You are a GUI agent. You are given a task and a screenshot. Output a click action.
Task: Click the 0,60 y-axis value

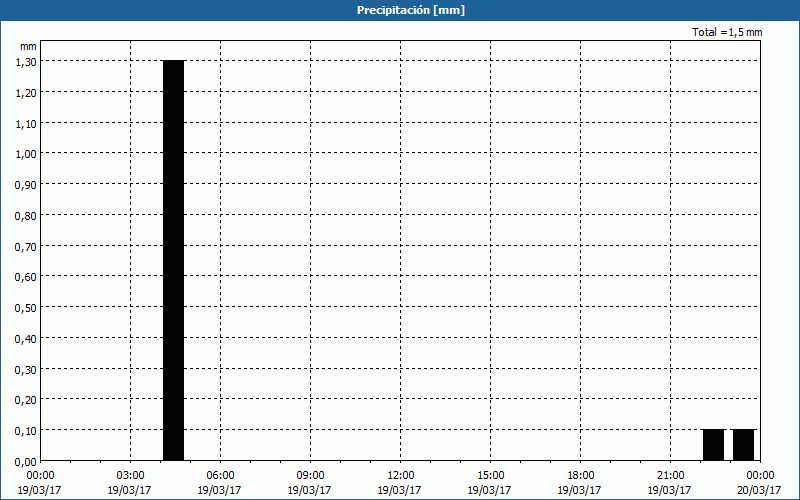pyautogui.click(x=26, y=277)
